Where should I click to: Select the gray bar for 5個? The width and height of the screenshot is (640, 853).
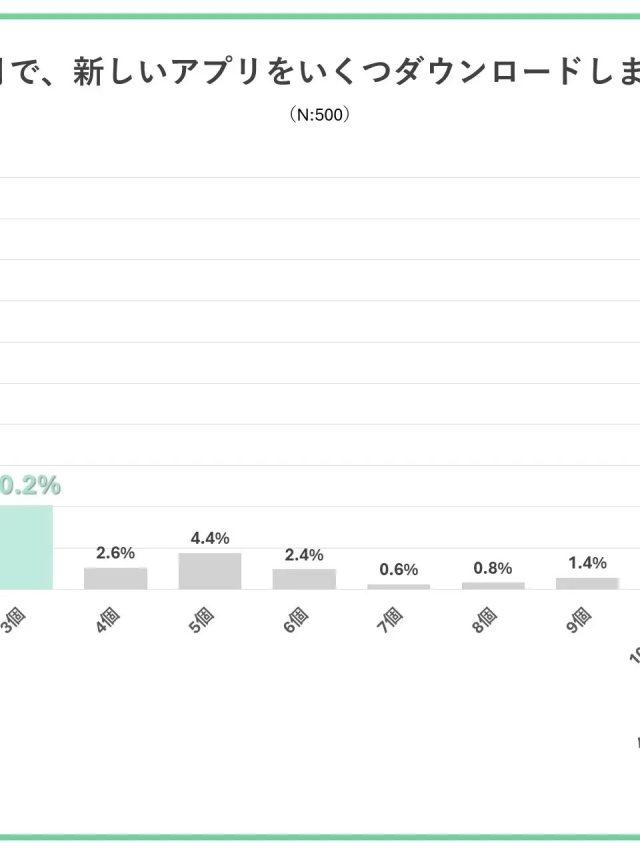tap(210, 571)
